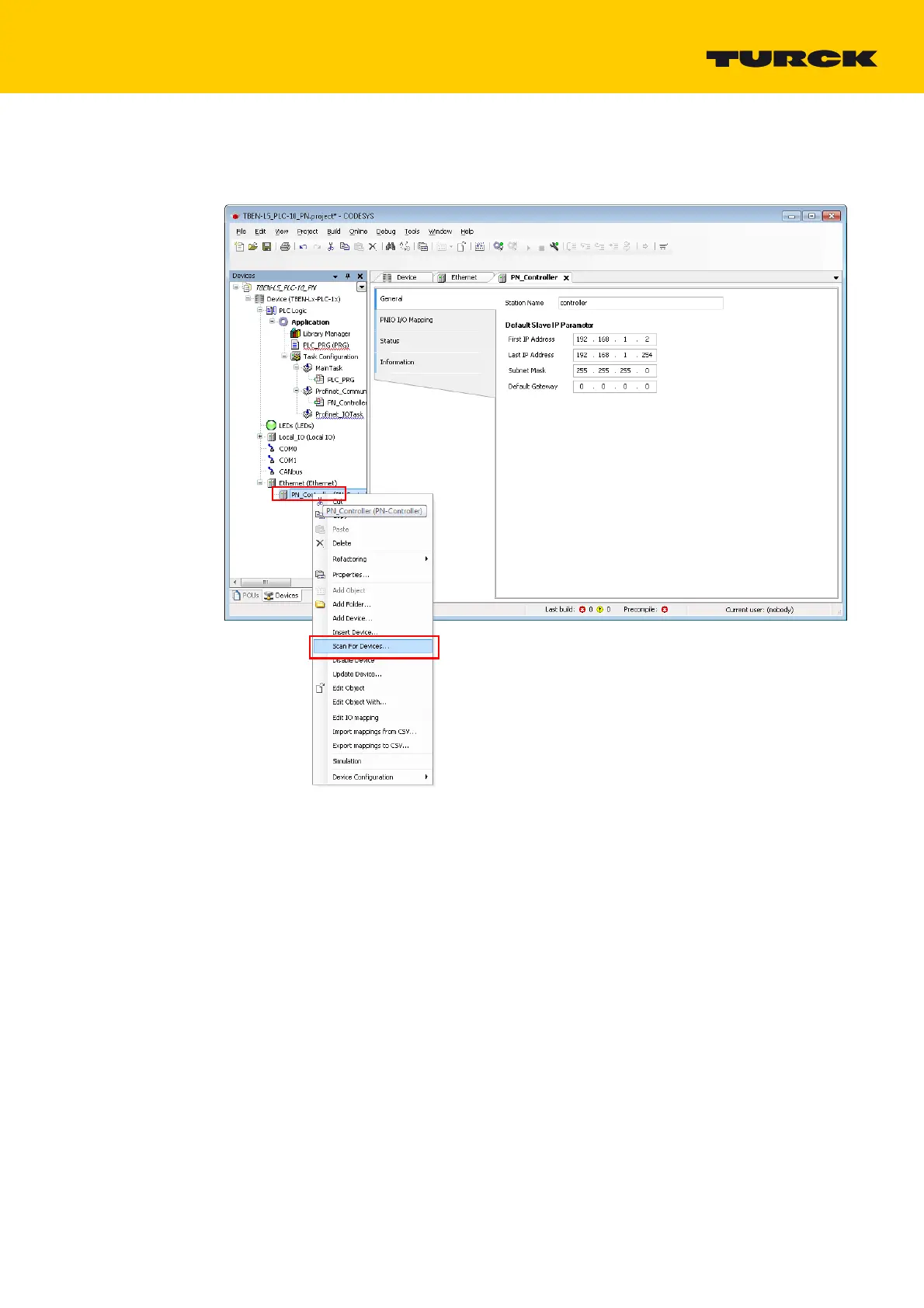Open the editor tab list dropdown arrow

836,277
